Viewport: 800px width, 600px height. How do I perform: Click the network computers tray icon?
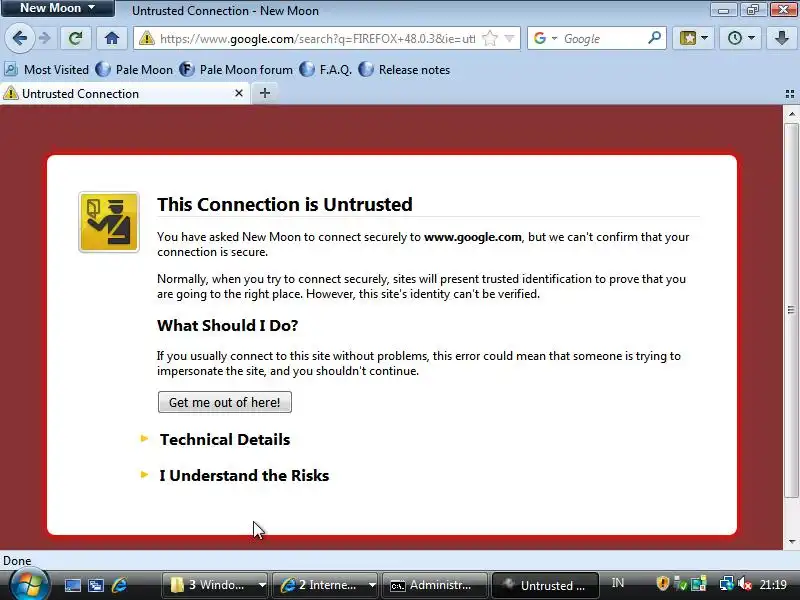pos(727,583)
